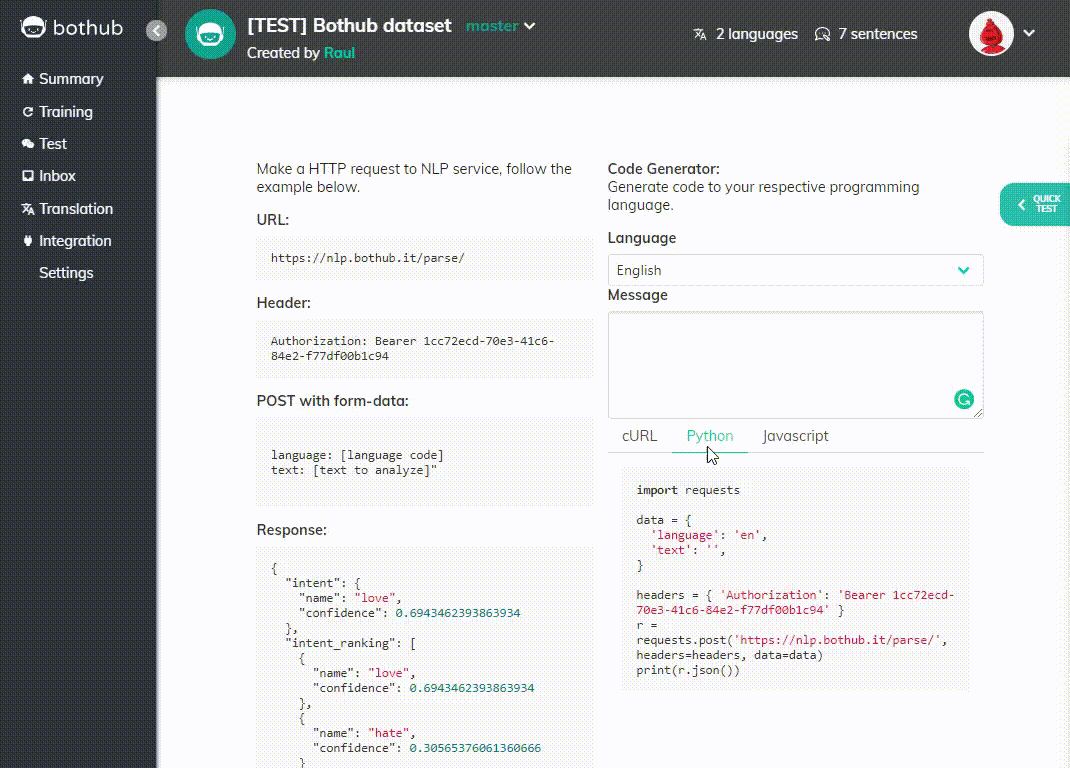Screen dimensions: 1070x768
Task: Open the Quick Test side panel
Action: point(1035,204)
